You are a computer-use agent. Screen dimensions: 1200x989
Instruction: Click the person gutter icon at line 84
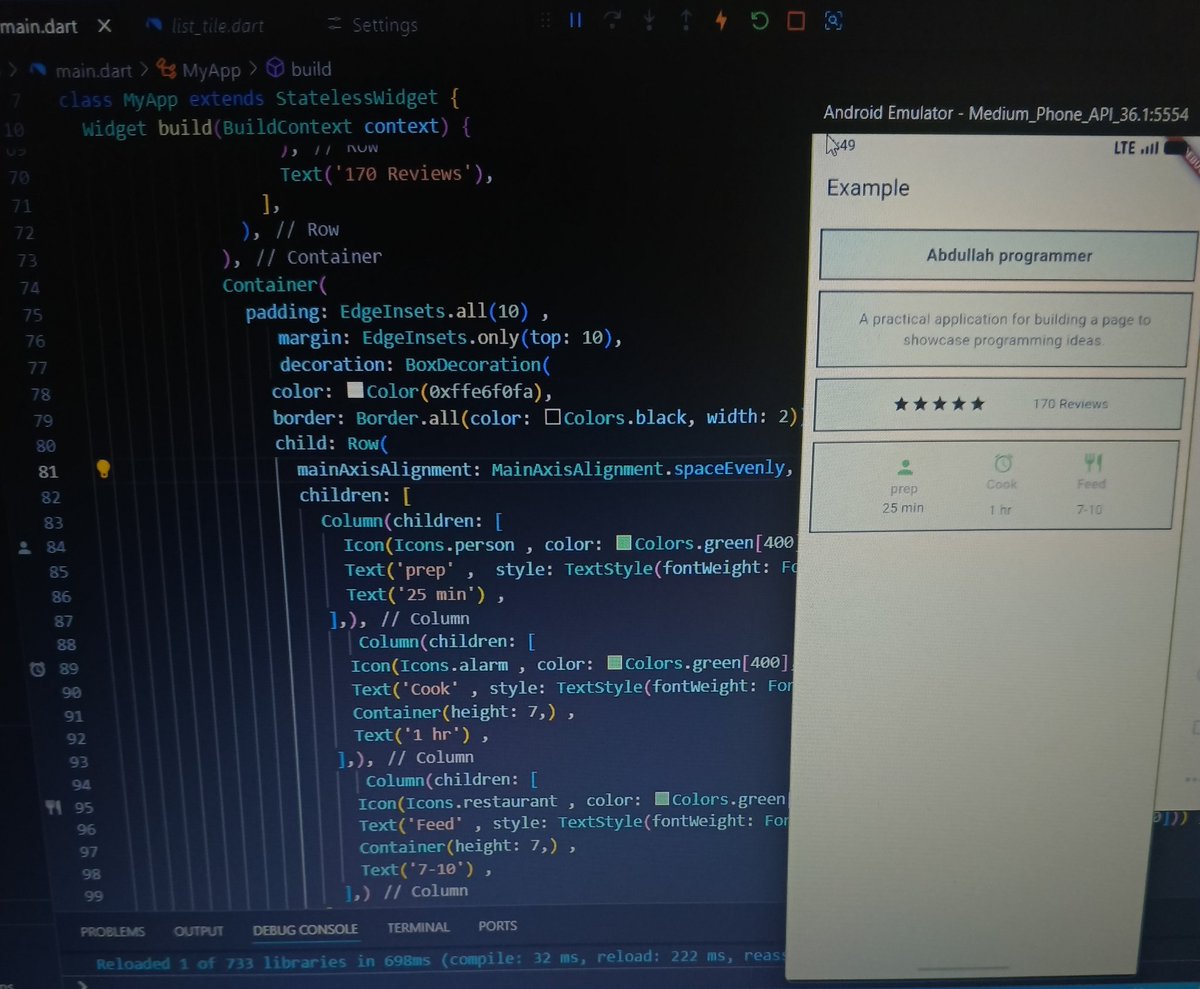coord(27,546)
